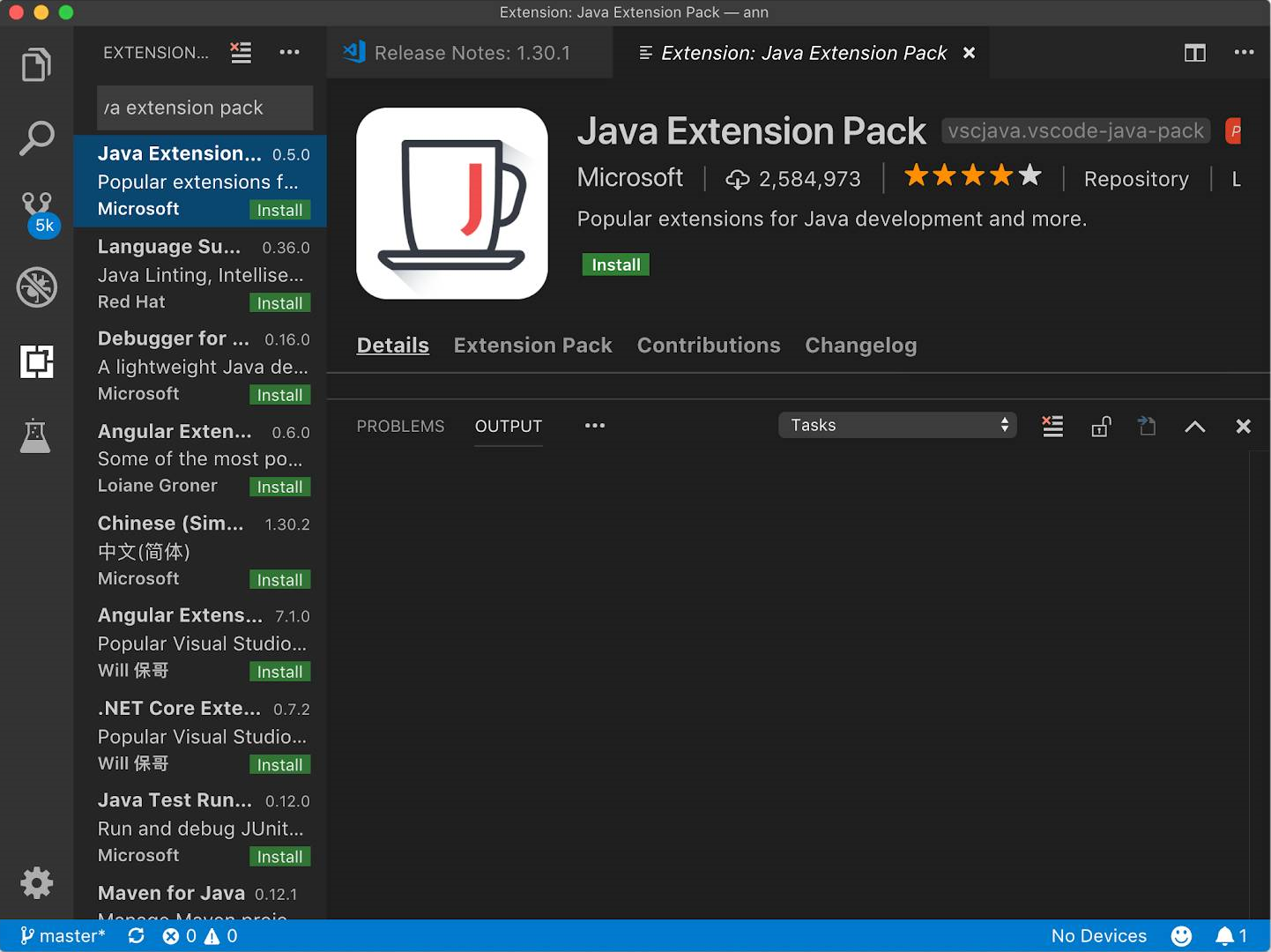The image size is (1271, 952).
Task: Click the star rating of the extension
Action: [x=973, y=176]
